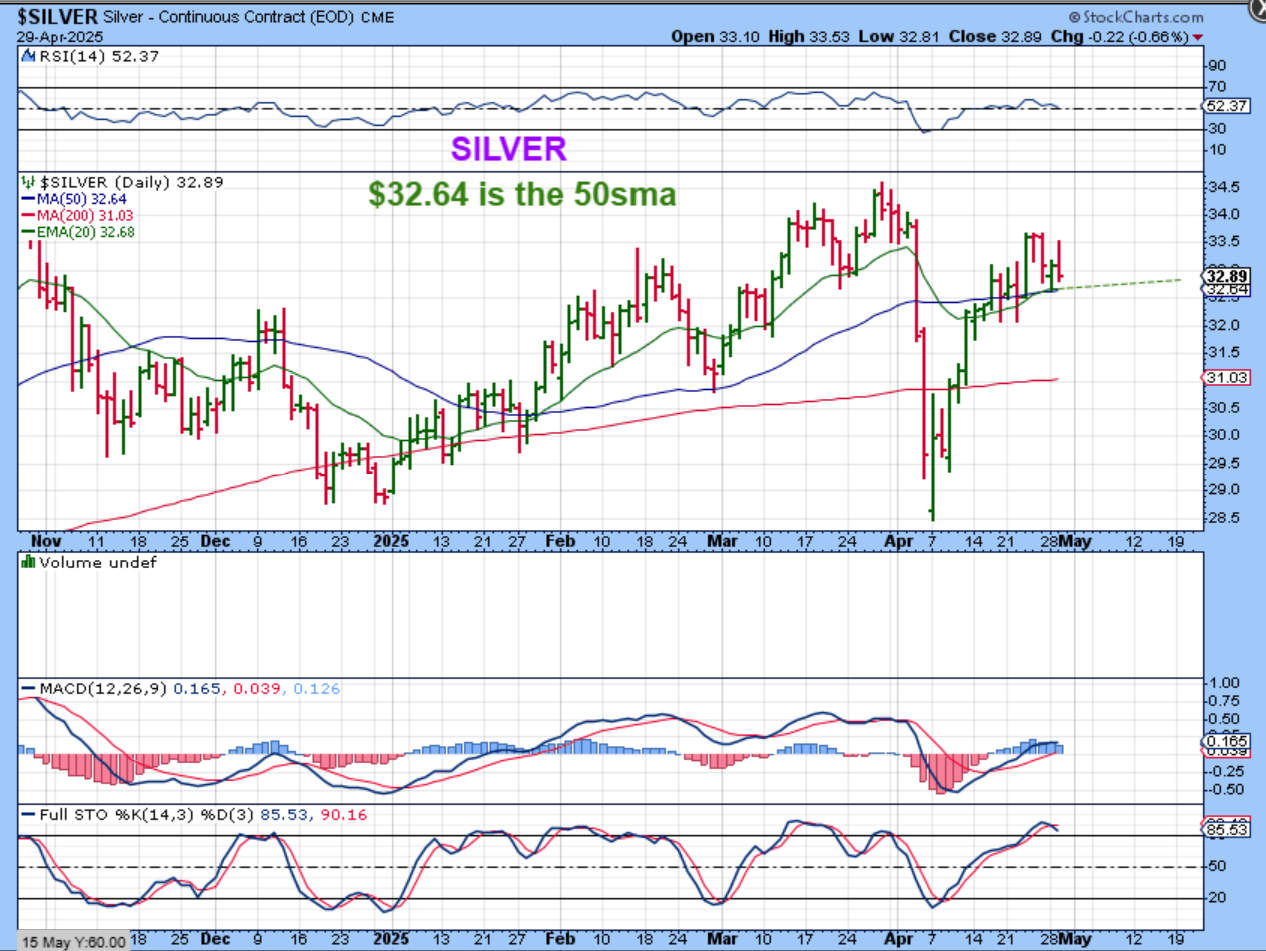Open the StockCharts.com watermark link

point(1135,17)
